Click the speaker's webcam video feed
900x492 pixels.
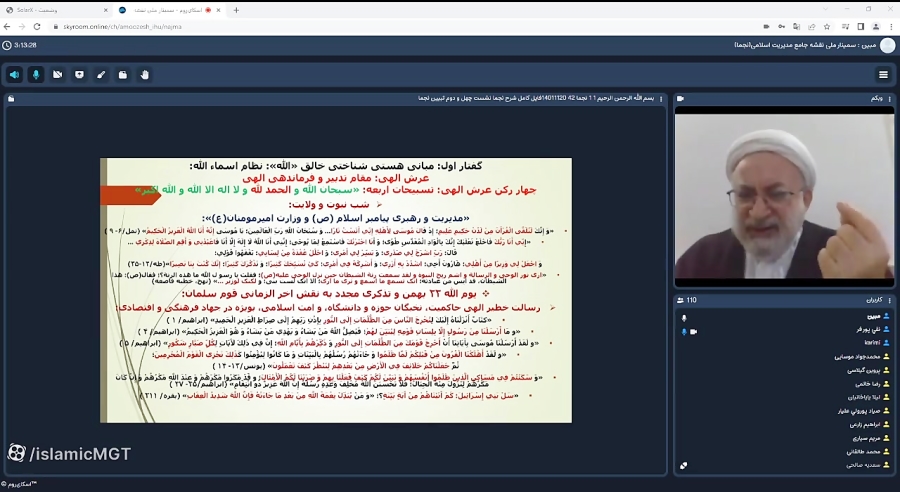click(x=784, y=196)
